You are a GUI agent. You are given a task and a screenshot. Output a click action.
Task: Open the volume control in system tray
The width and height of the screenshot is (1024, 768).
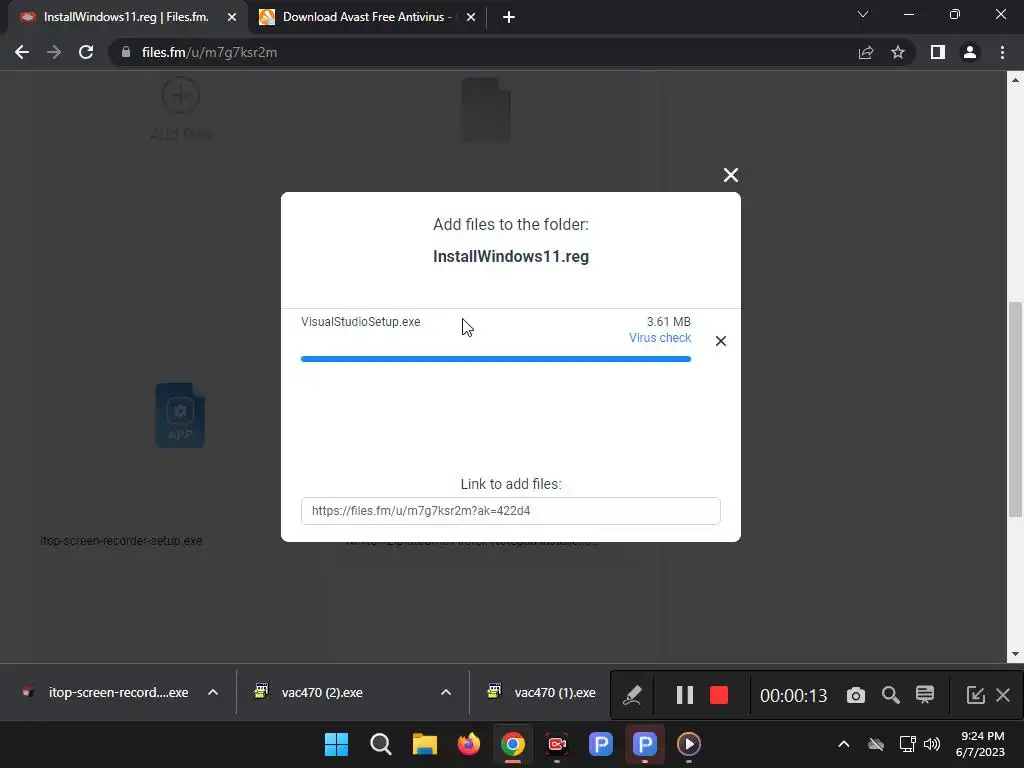pyautogui.click(x=932, y=744)
